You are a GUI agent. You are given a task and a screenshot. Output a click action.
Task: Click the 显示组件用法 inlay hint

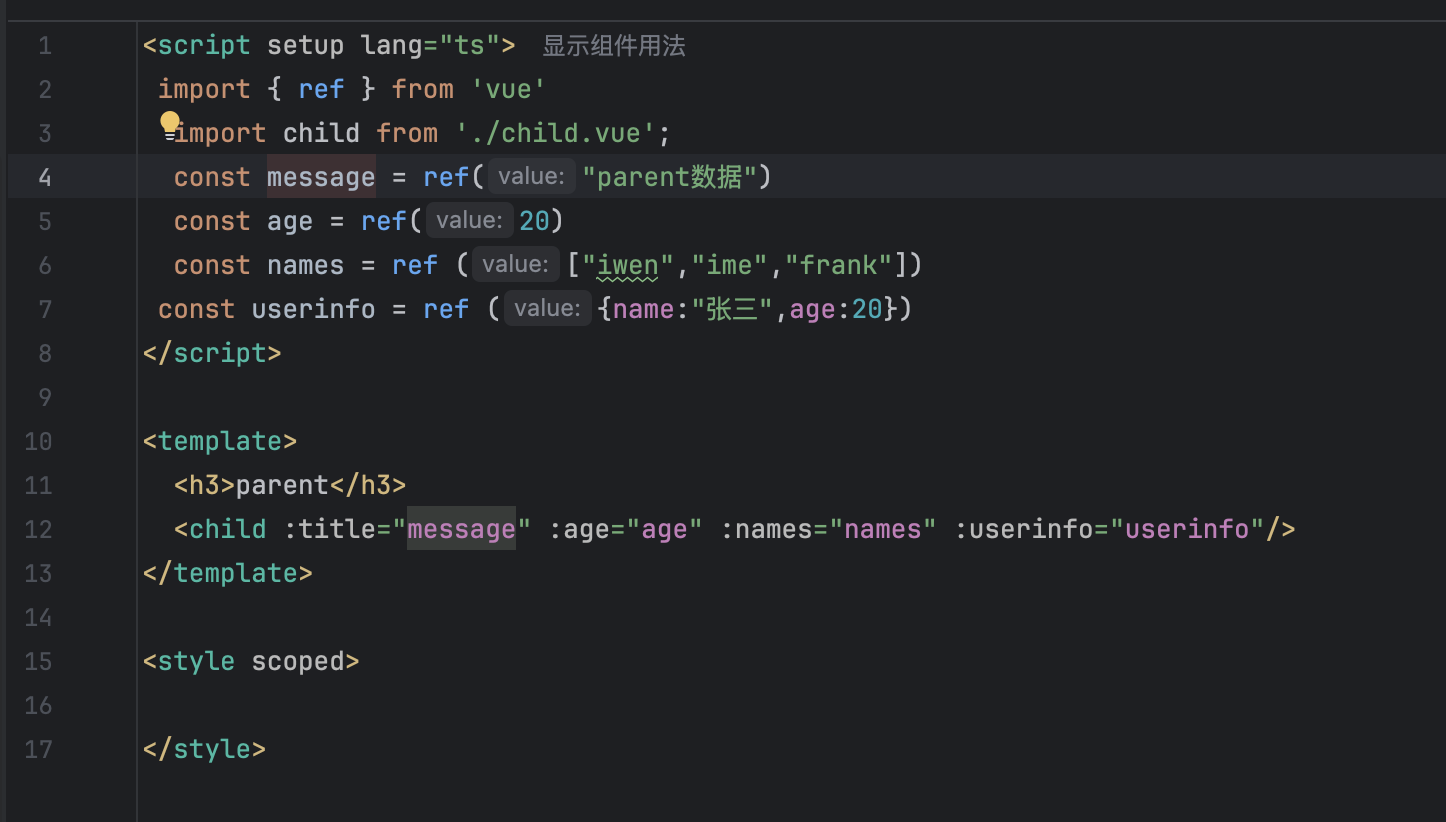pyautogui.click(x=613, y=46)
